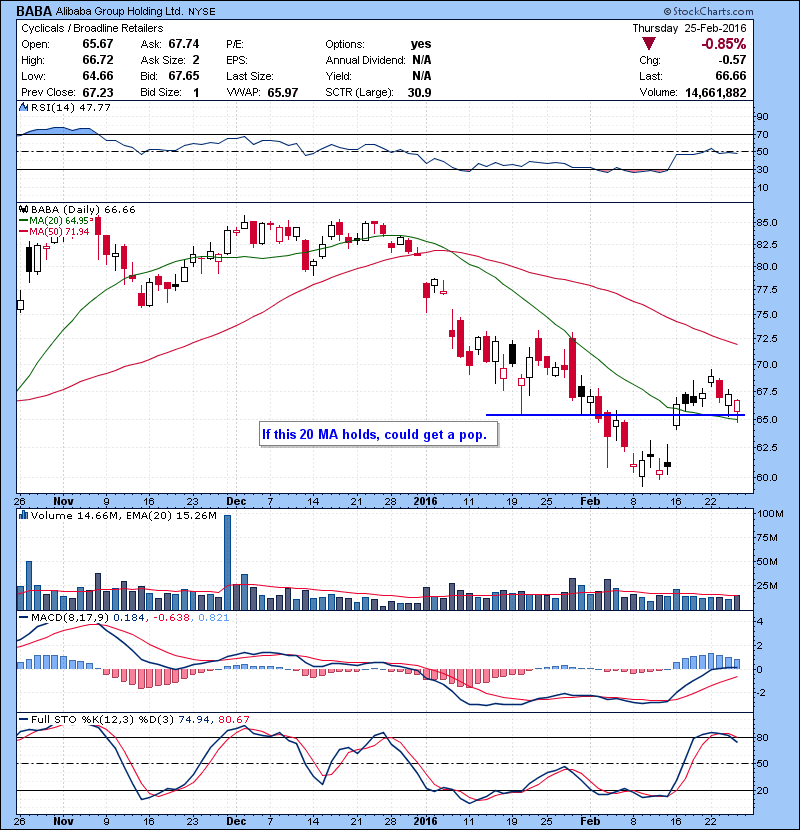Click the Options value yes
Screen dimensions: 800x830
421,44
